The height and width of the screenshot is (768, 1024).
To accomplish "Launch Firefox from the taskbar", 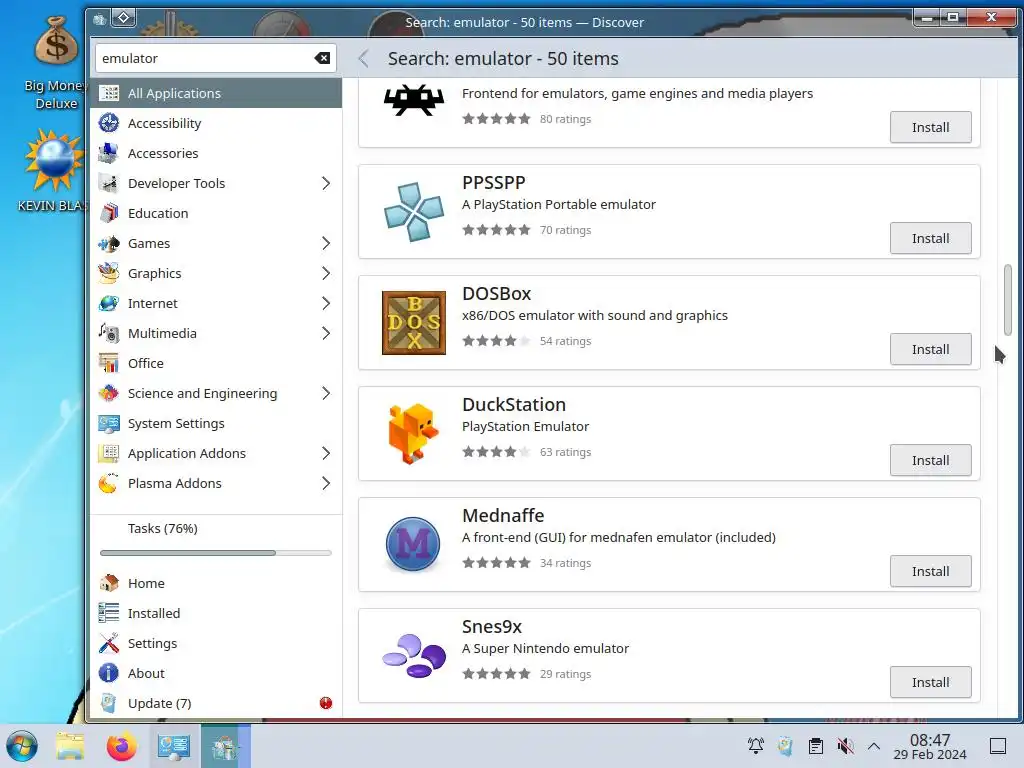I will [x=121, y=746].
